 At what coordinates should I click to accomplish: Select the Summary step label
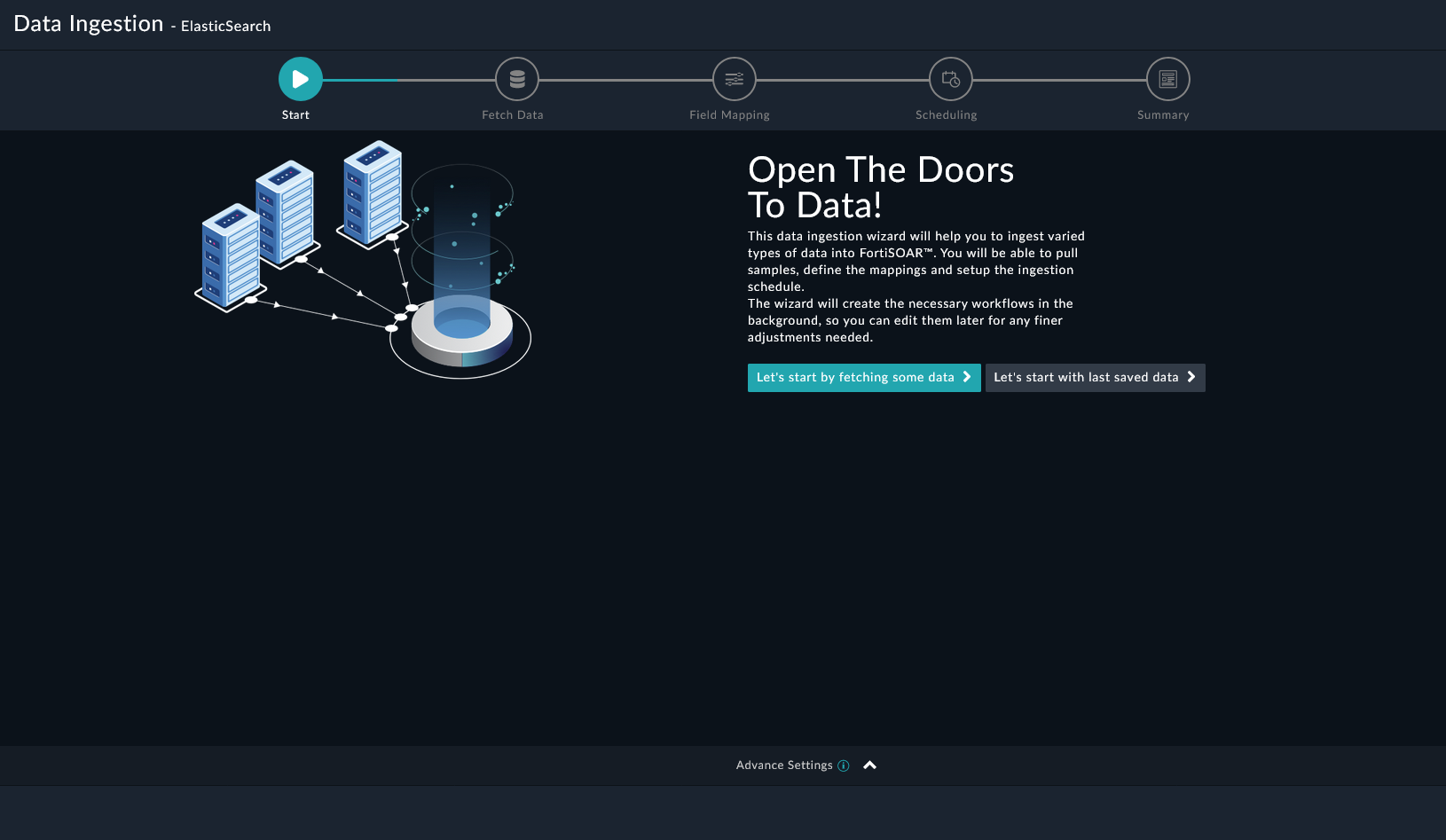pyautogui.click(x=1163, y=115)
